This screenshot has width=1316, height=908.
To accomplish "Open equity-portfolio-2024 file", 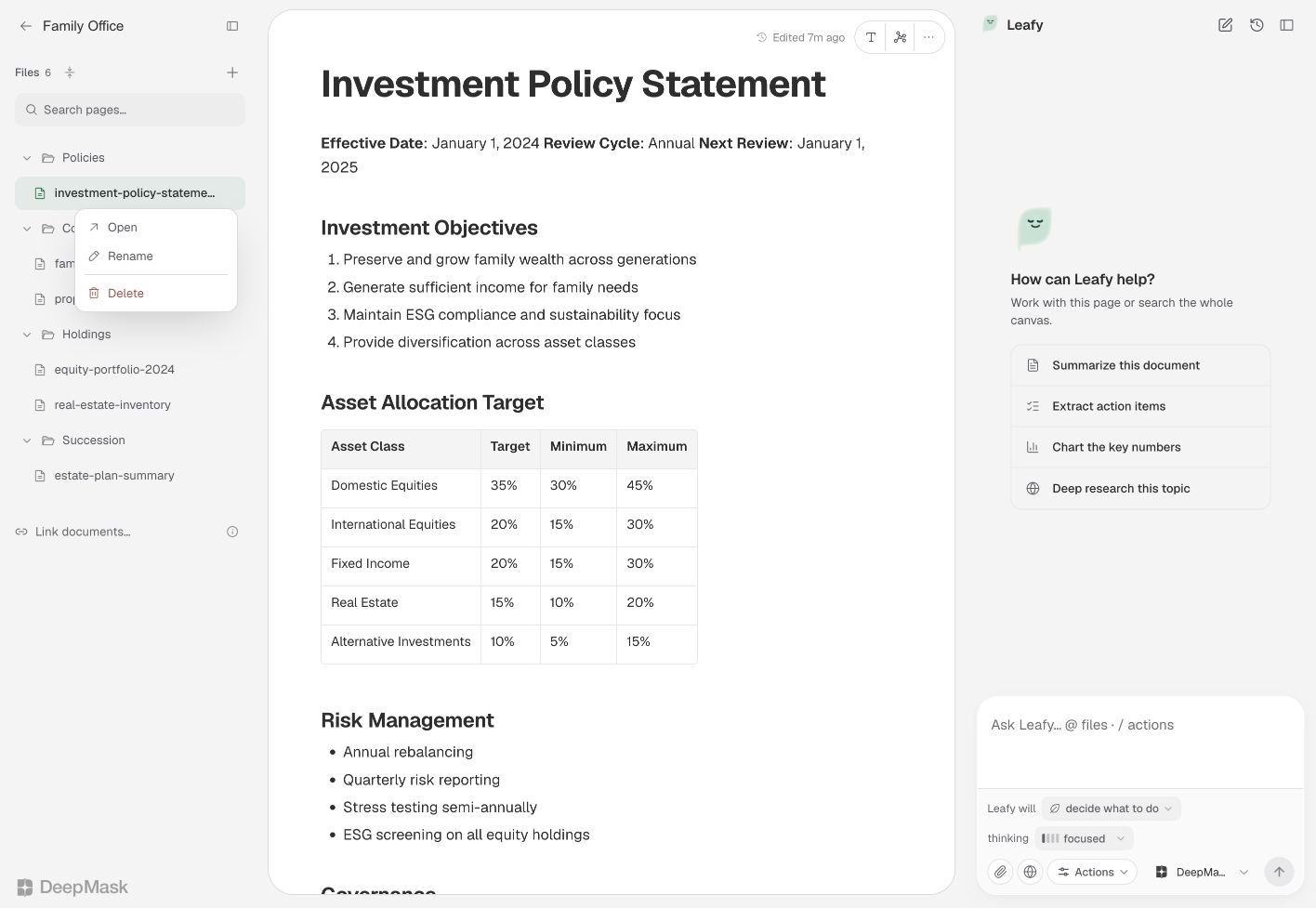I will tap(130, 370).
